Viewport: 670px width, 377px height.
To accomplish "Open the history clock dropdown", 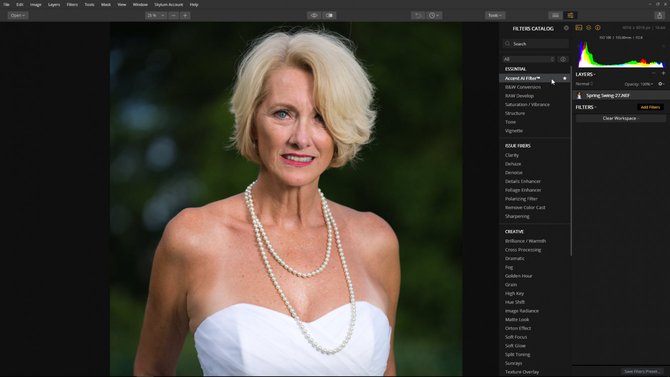I will click(x=434, y=15).
